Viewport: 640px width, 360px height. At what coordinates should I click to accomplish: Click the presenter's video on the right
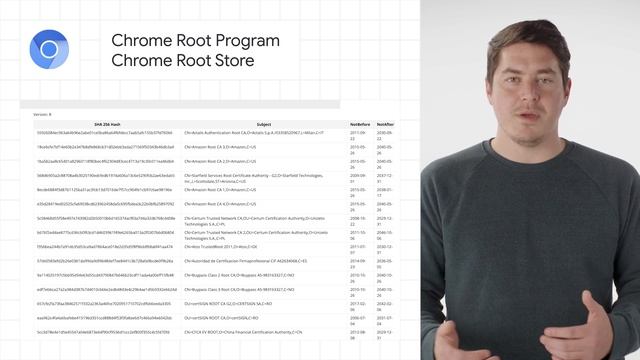pyautogui.click(x=530, y=180)
